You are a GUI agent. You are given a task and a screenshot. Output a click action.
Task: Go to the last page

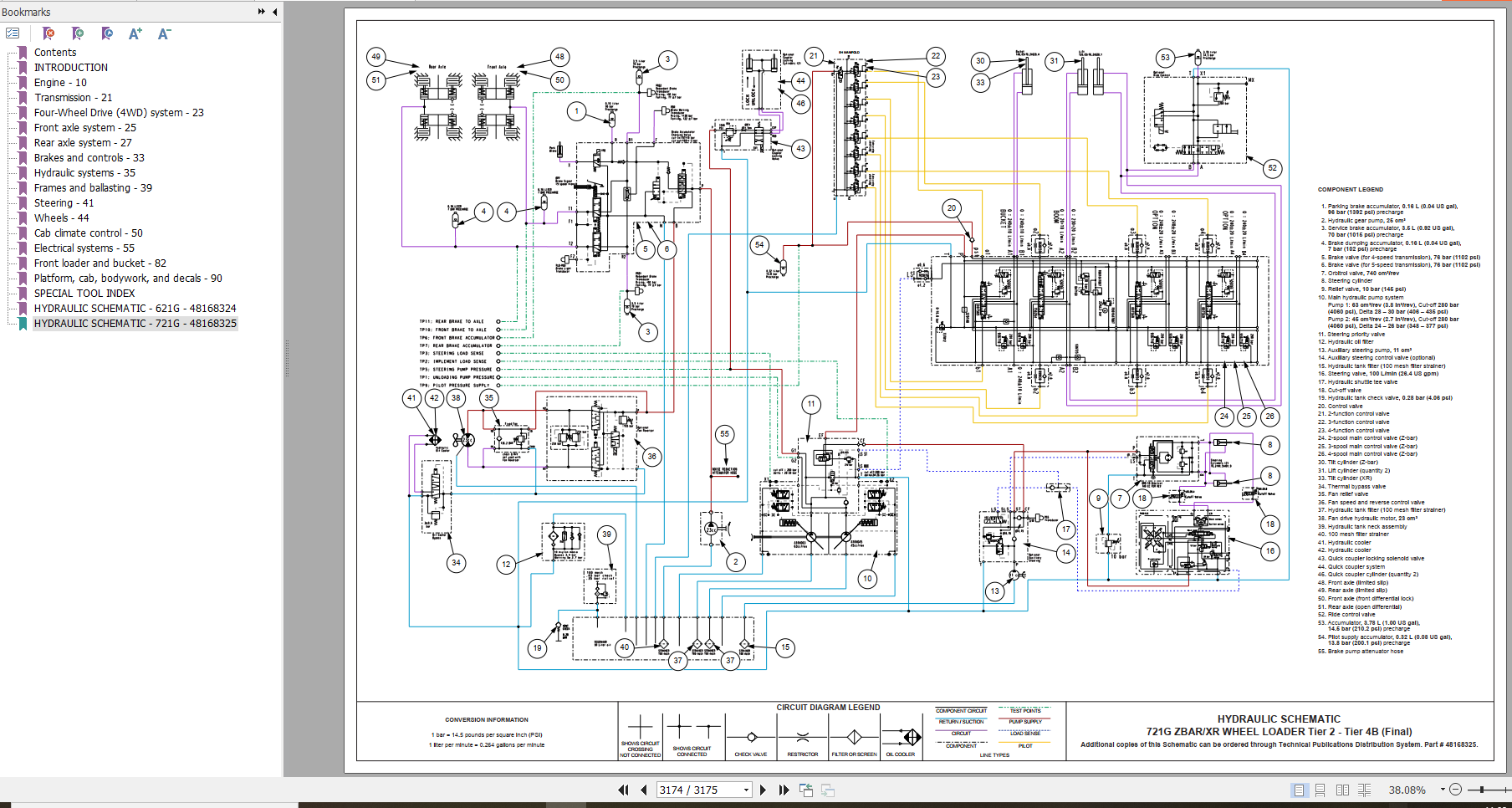coord(784,790)
